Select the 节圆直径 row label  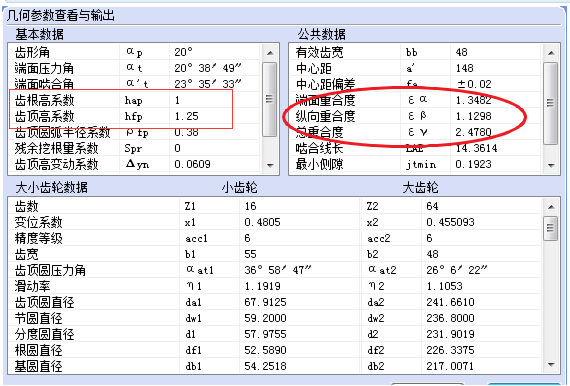tap(38, 318)
